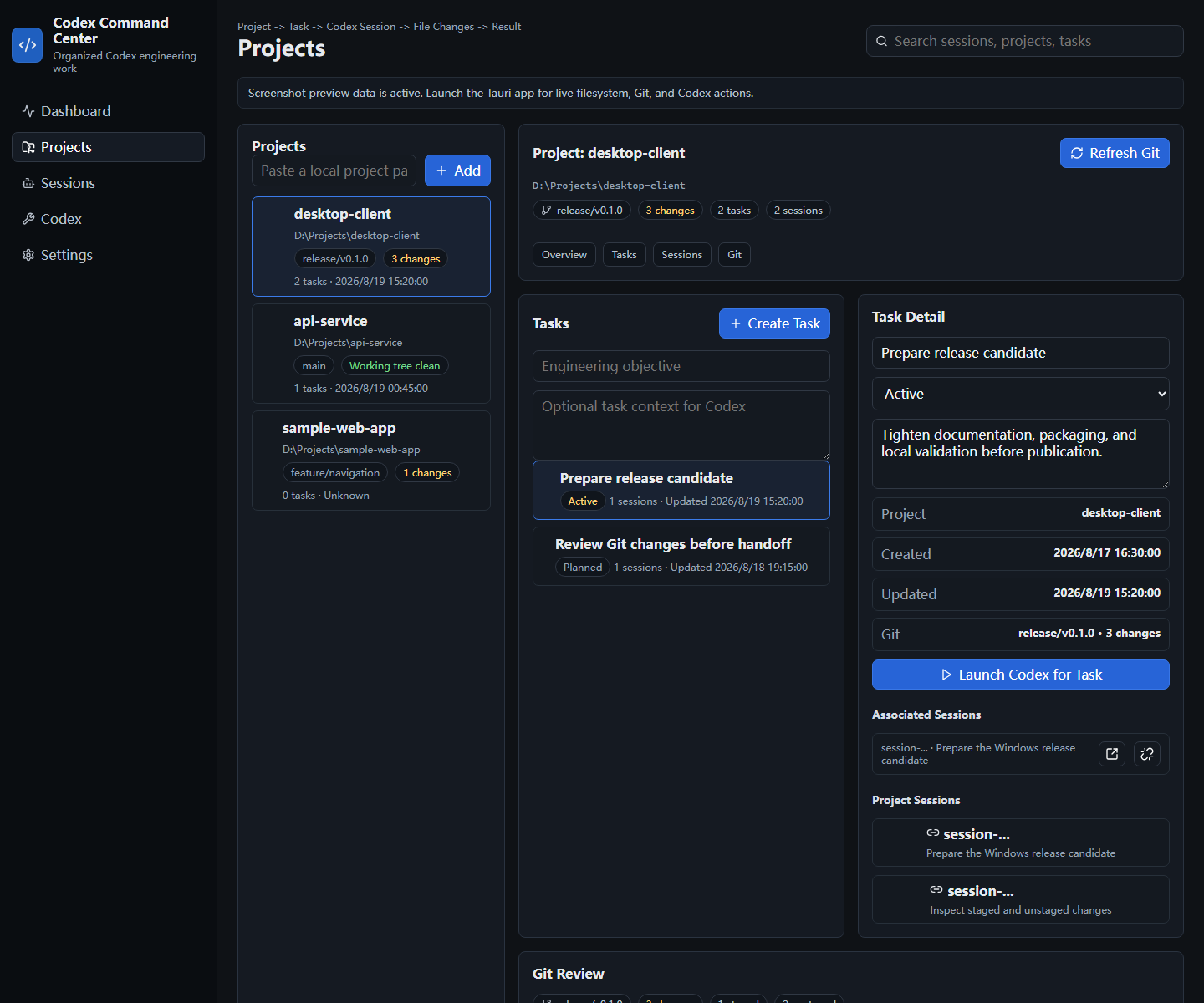Click the 1 changes chip on sample-web-app
The image size is (1204, 1003).
(427, 473)
